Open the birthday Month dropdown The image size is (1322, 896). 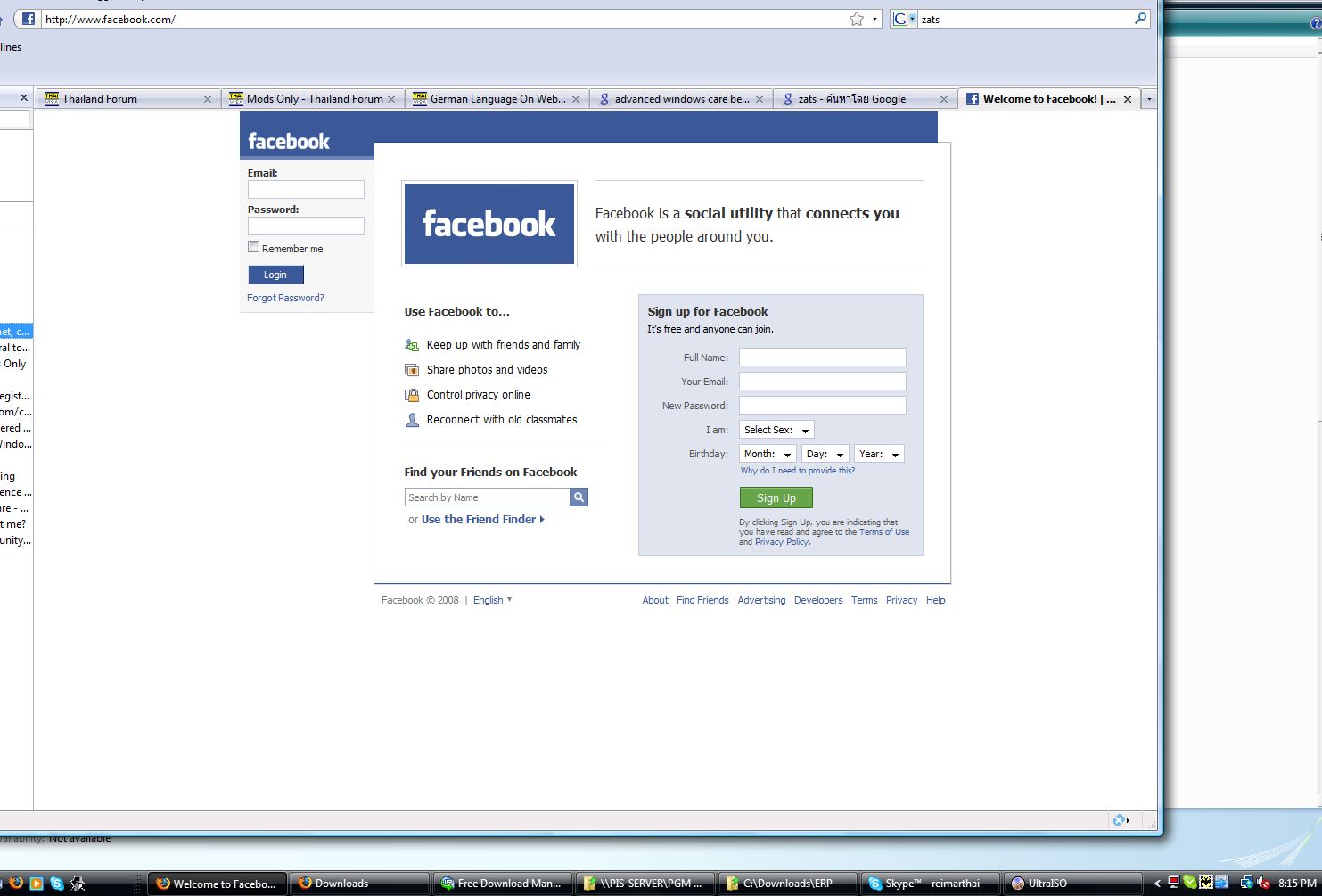pos(768,454)
